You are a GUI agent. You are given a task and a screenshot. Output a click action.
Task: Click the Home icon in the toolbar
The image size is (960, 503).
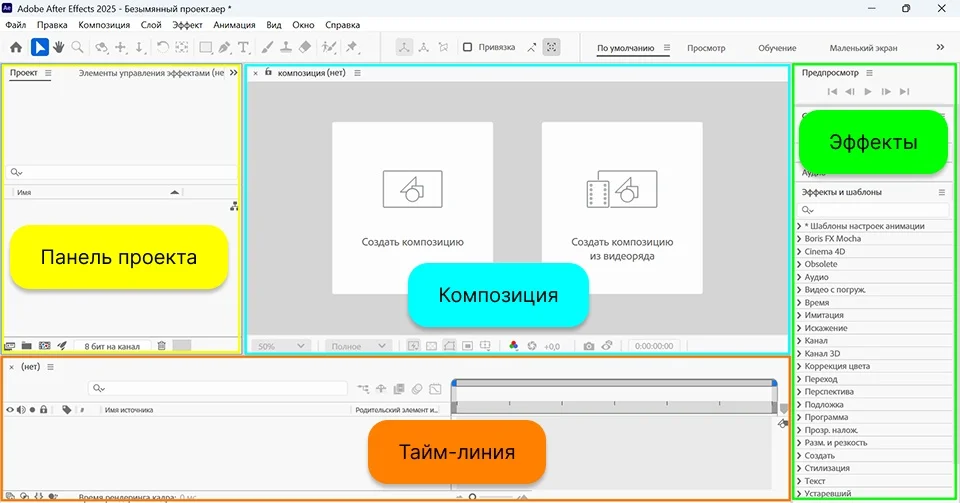click(16, 47)
